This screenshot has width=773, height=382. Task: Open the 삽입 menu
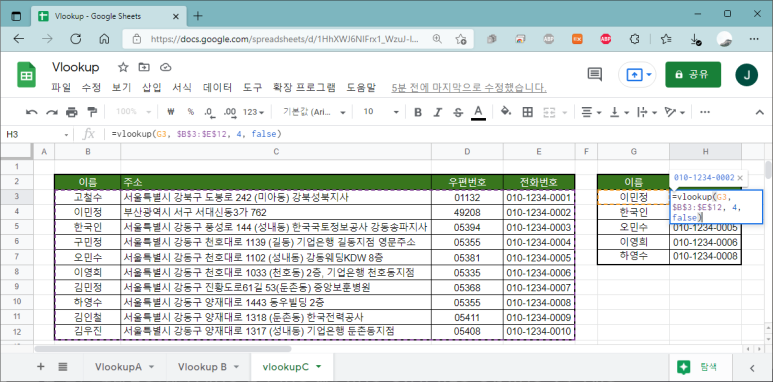[x=152, y=88]
